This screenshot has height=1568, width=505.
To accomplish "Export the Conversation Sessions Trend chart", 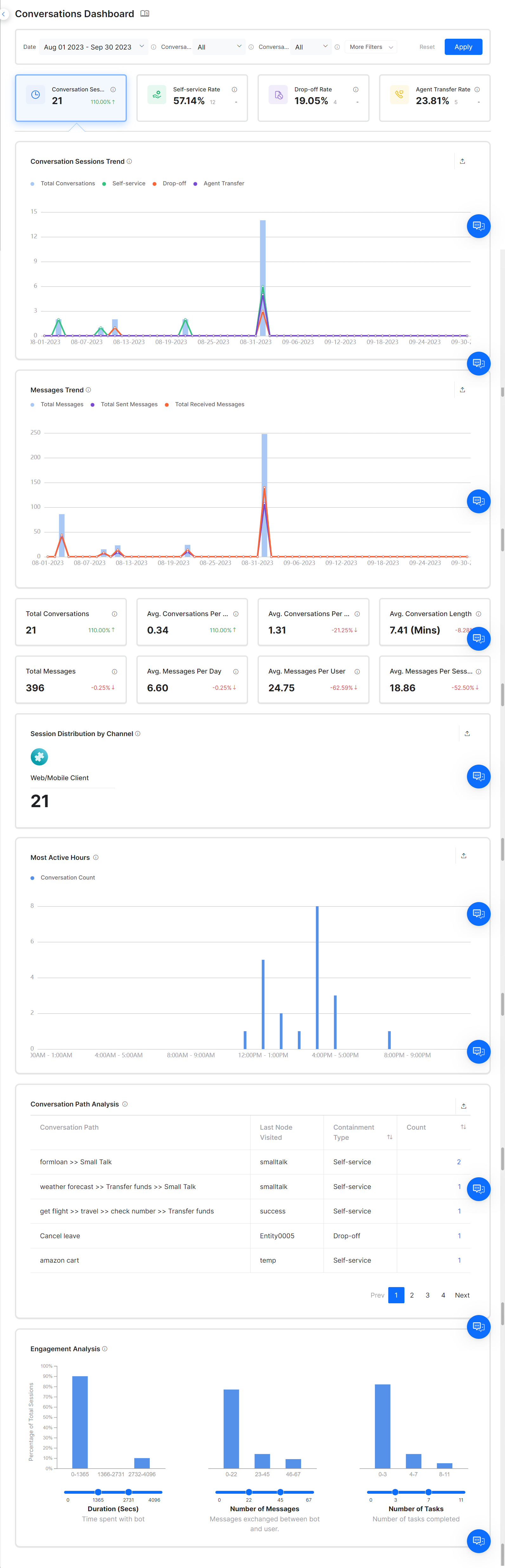I will tap(462, 161).
